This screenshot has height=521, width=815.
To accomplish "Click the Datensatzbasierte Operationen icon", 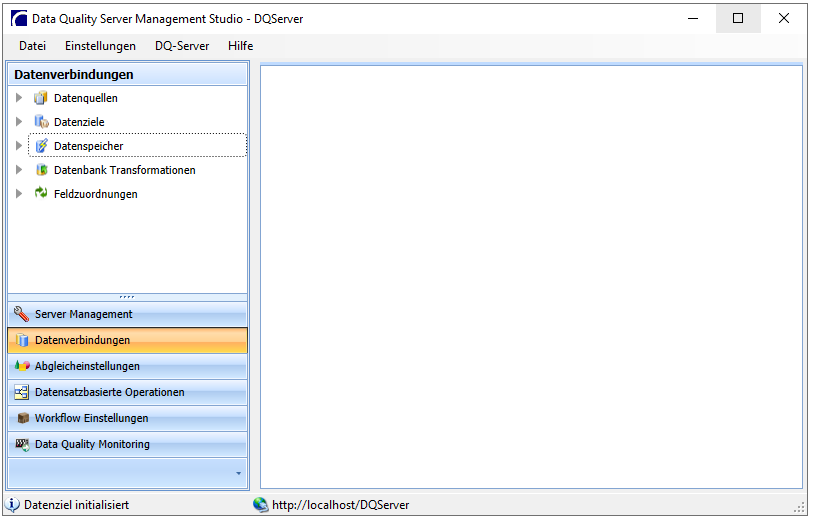I will coord(22,392).
